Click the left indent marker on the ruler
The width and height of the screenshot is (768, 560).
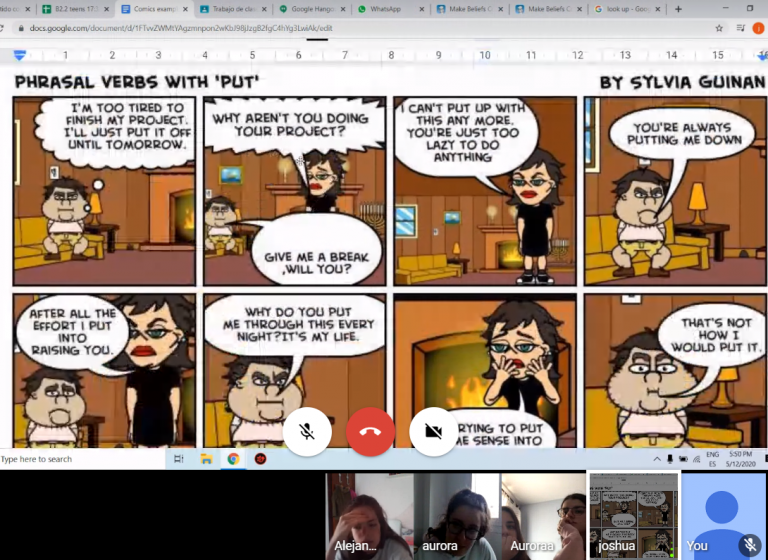pyautogui.click(x=20, y=56)
